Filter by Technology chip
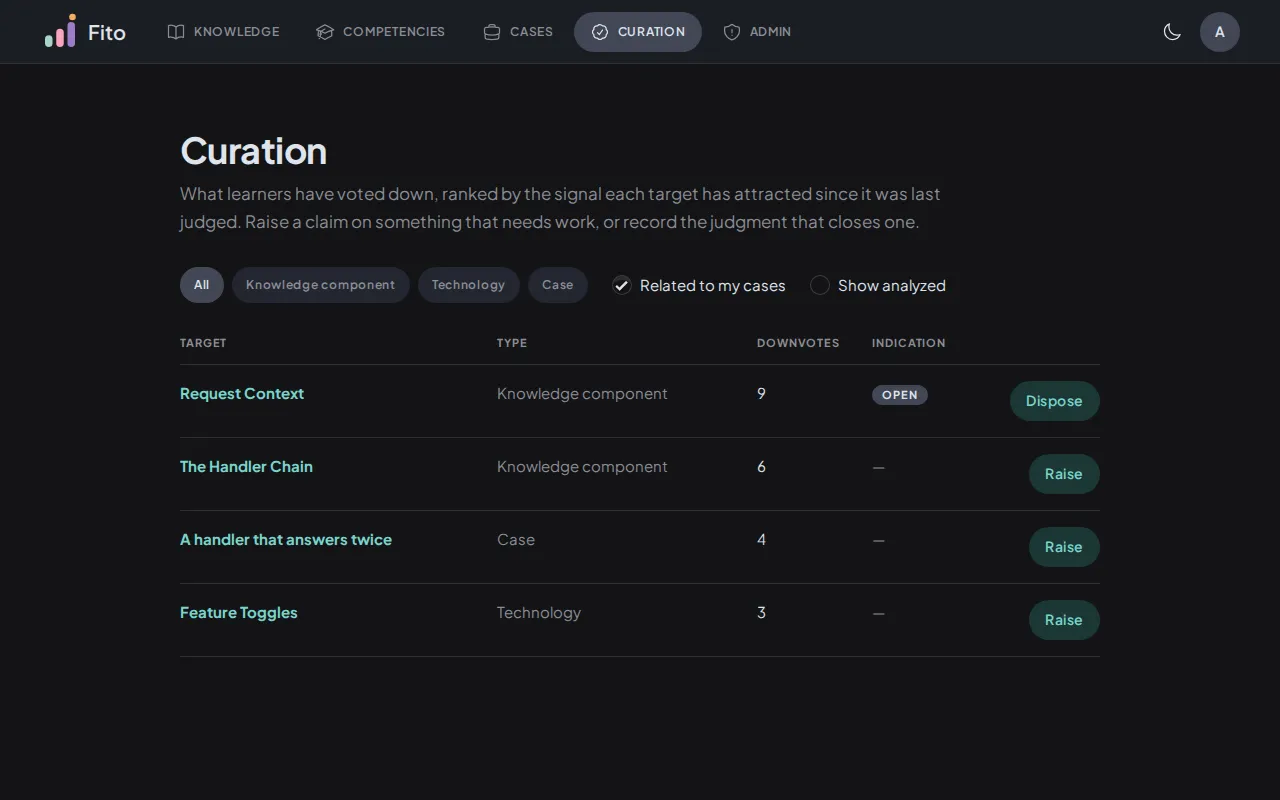 469,285
